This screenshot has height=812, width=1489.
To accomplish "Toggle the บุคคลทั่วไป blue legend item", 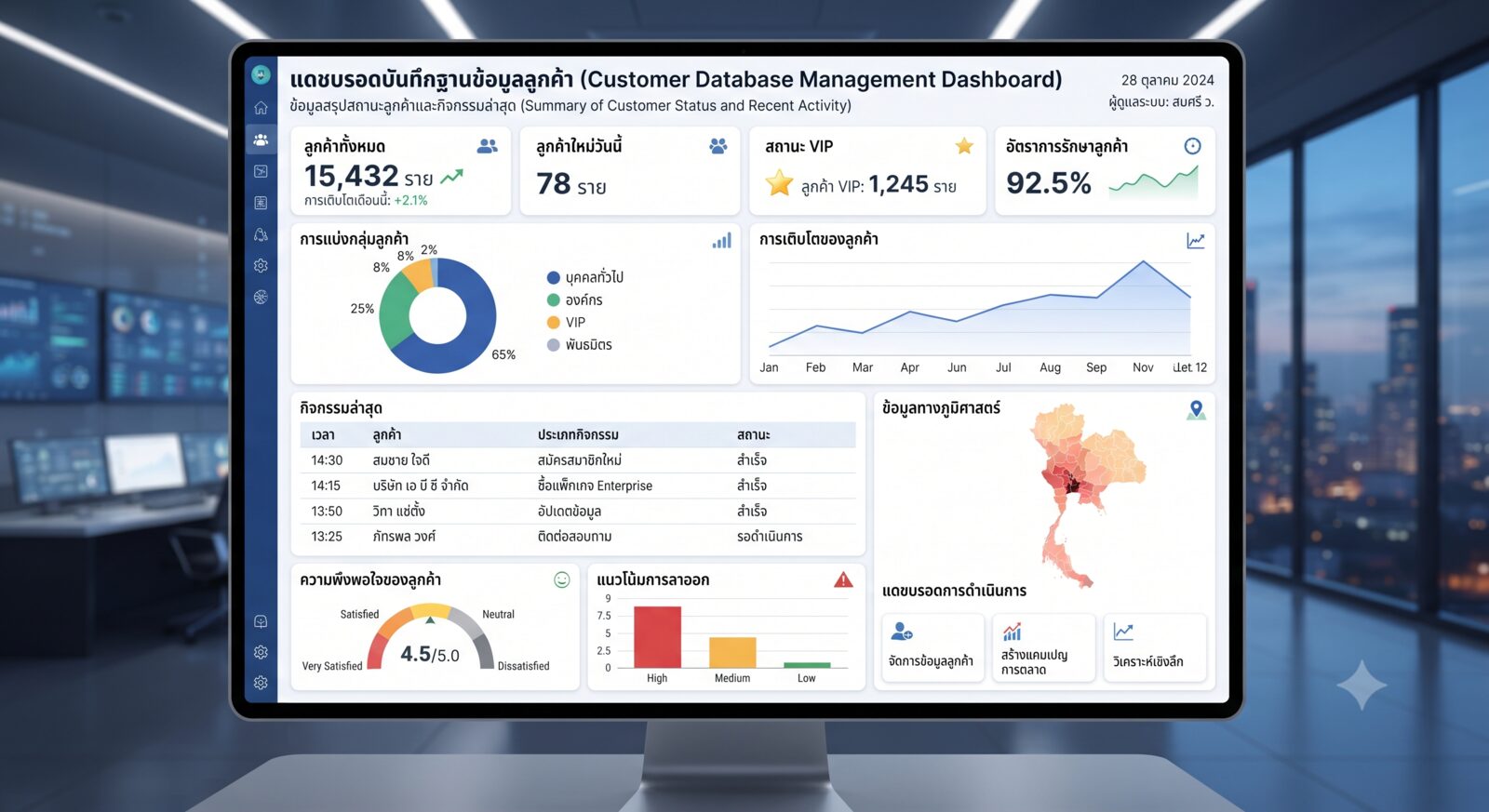I will [x=585, y=277].
